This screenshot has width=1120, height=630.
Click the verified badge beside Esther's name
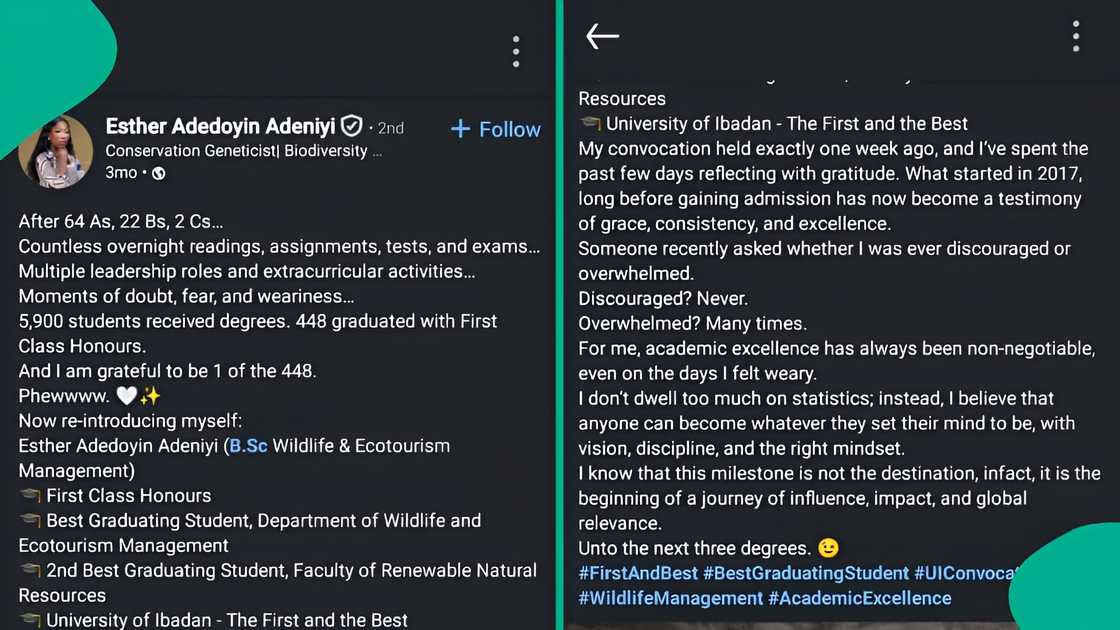pos(352,127)
